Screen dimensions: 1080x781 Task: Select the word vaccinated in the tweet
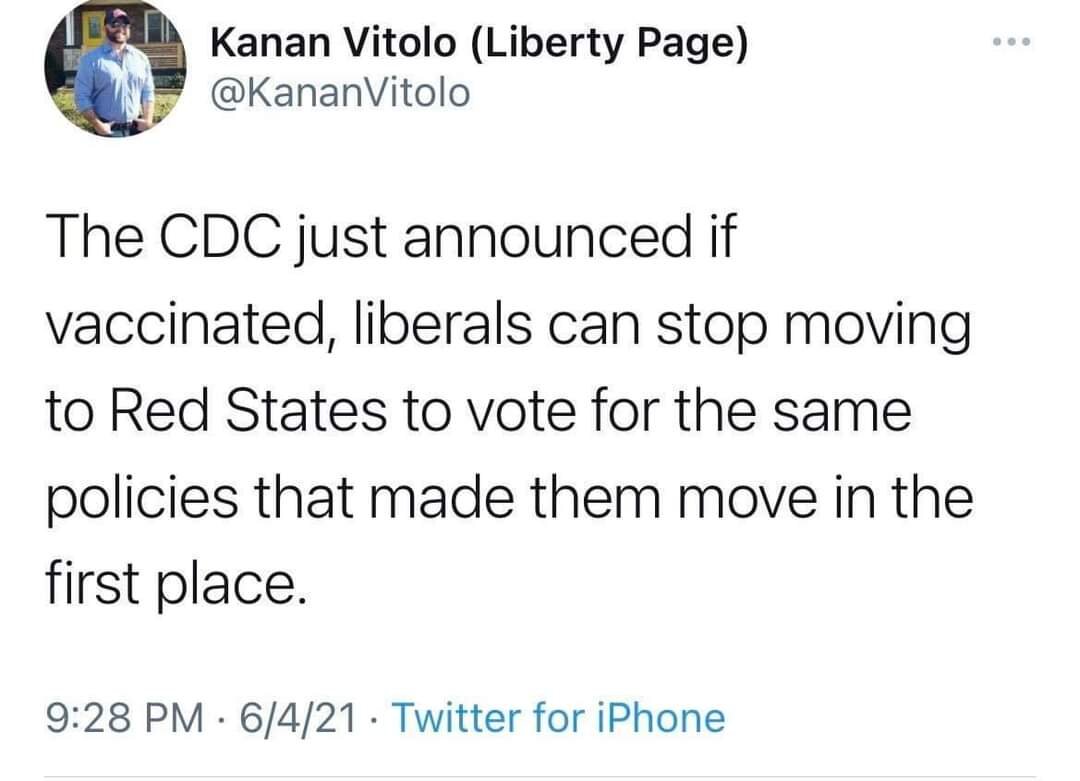(186, 325)
